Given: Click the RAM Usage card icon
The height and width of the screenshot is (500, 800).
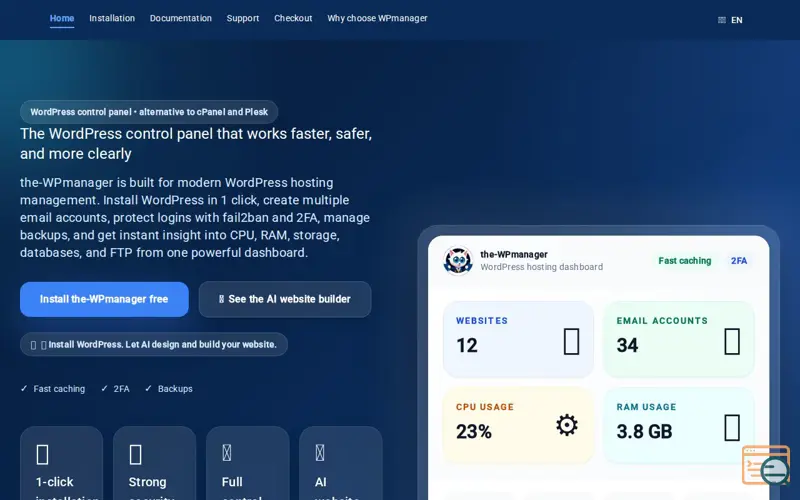Looking at the screenshot, I should [x=732, y=428].
